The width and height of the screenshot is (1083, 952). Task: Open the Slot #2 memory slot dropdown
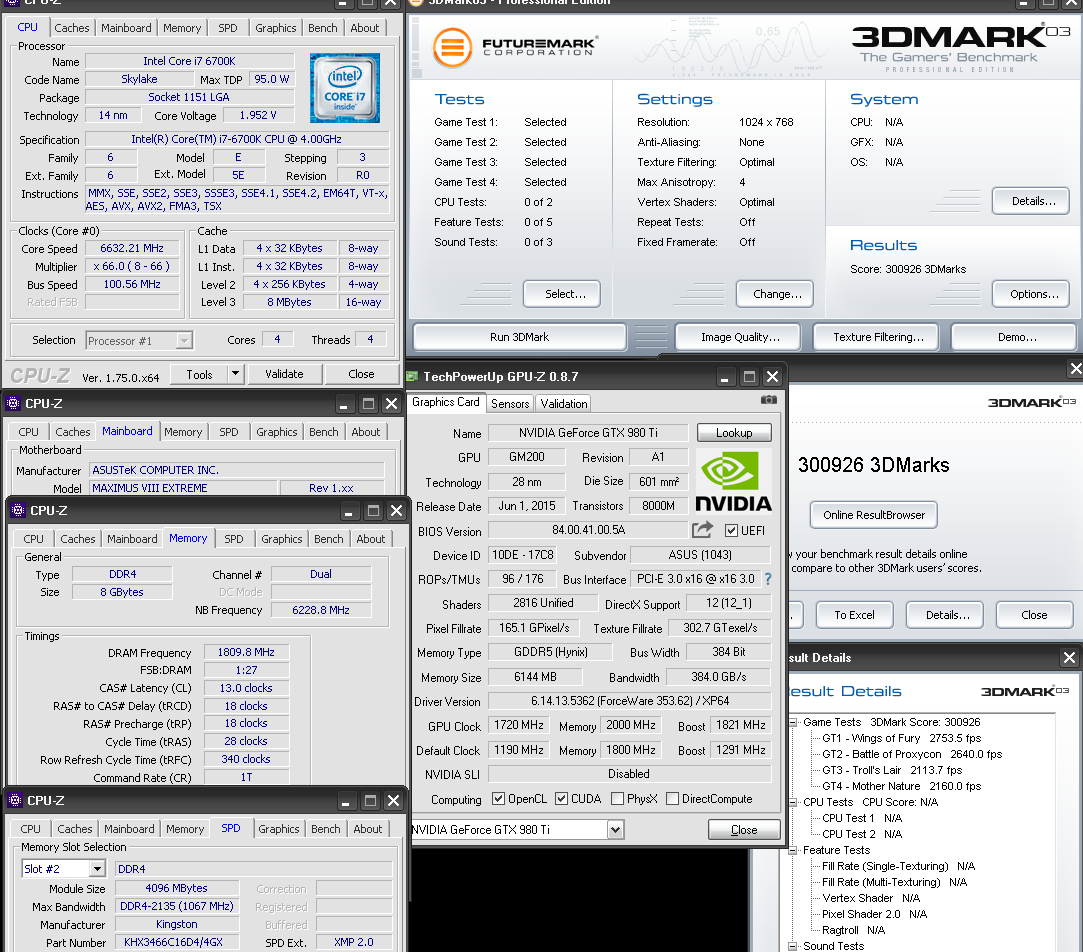(x=97, y=868)
